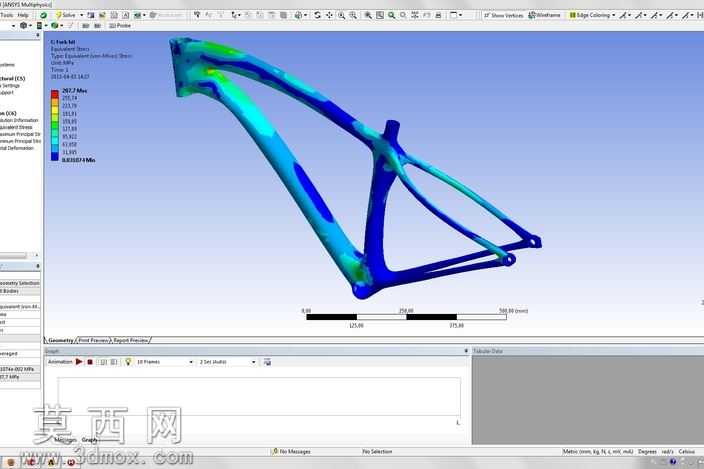Select Total Deformation in the tree
Image resolution: width=704 pixels, height=469 pixels.
pos(17,148)
